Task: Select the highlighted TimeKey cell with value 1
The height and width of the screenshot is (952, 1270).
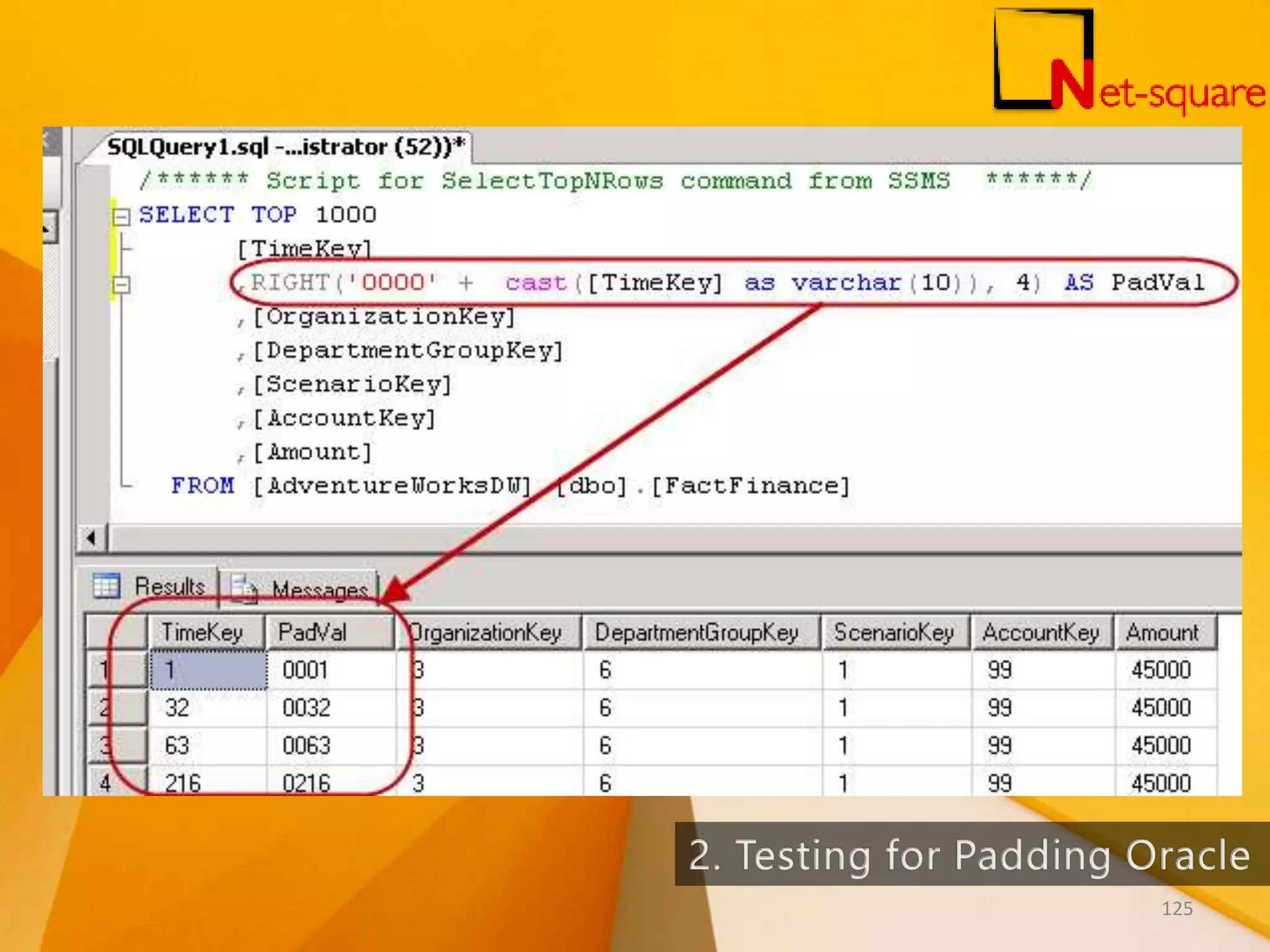Action: (208, 670)
